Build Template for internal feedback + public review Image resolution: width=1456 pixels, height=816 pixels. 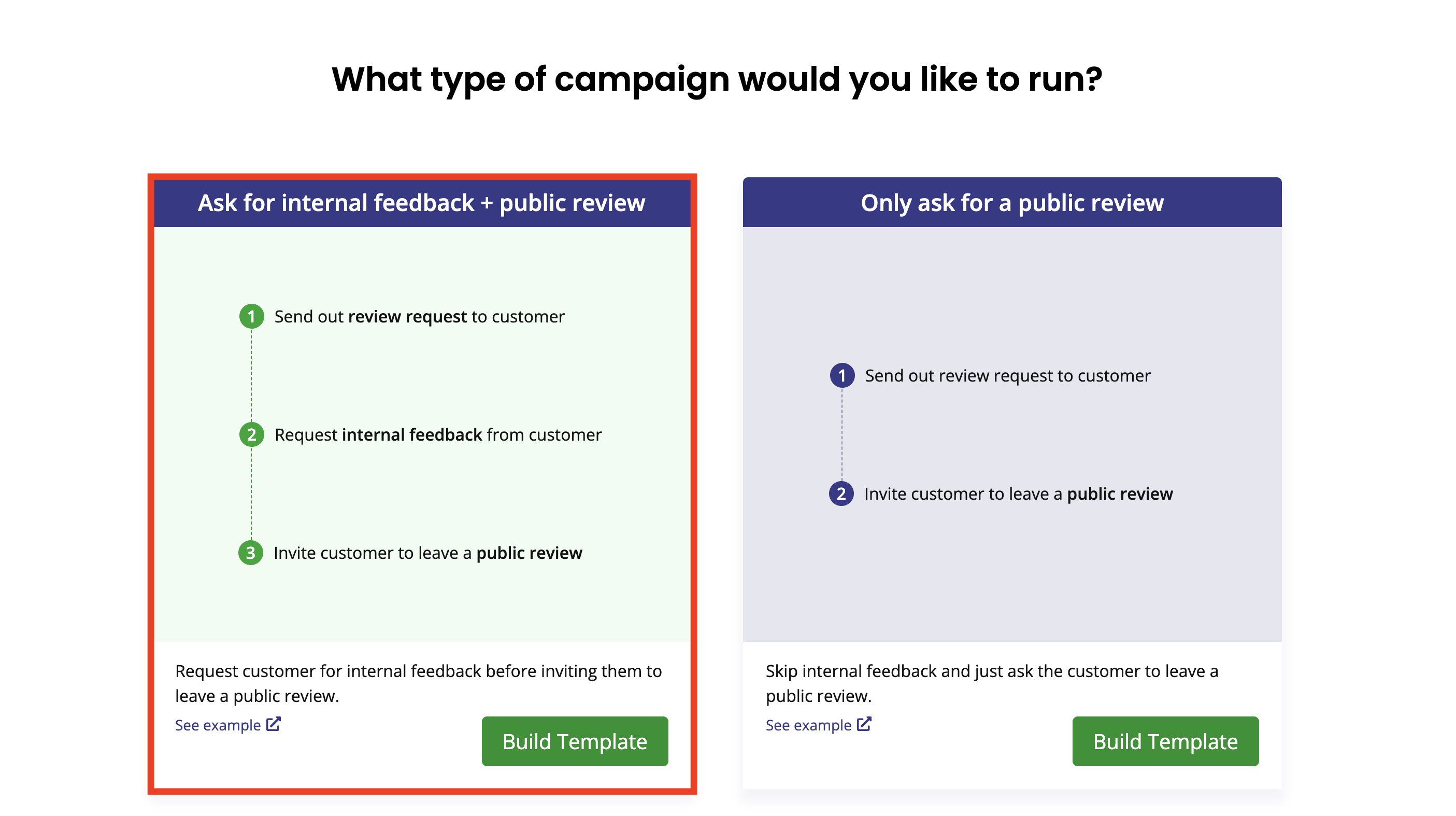(575, 741)
